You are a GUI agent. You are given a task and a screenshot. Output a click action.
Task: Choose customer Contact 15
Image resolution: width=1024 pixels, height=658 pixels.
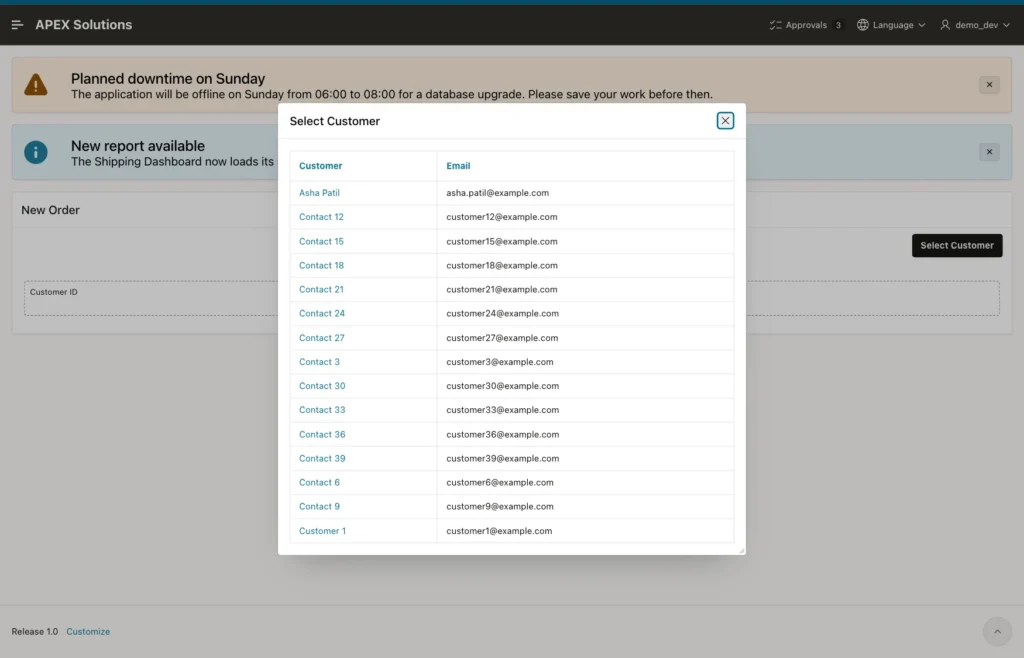point(321,241)
